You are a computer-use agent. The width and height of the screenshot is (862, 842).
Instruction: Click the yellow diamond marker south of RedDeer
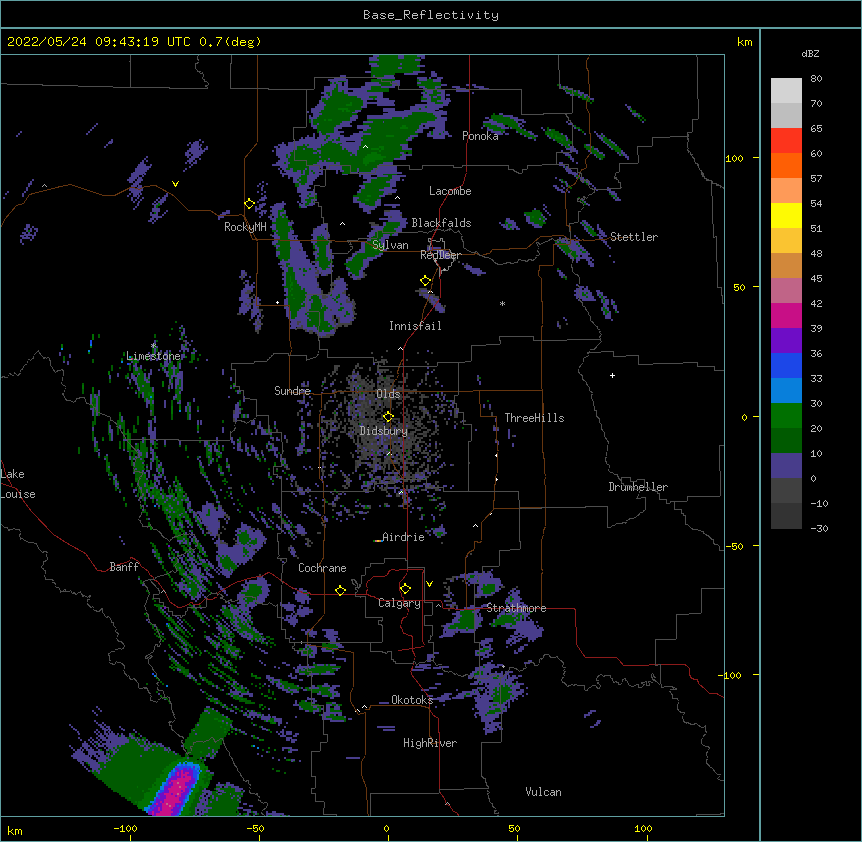(x=425, y=281)
